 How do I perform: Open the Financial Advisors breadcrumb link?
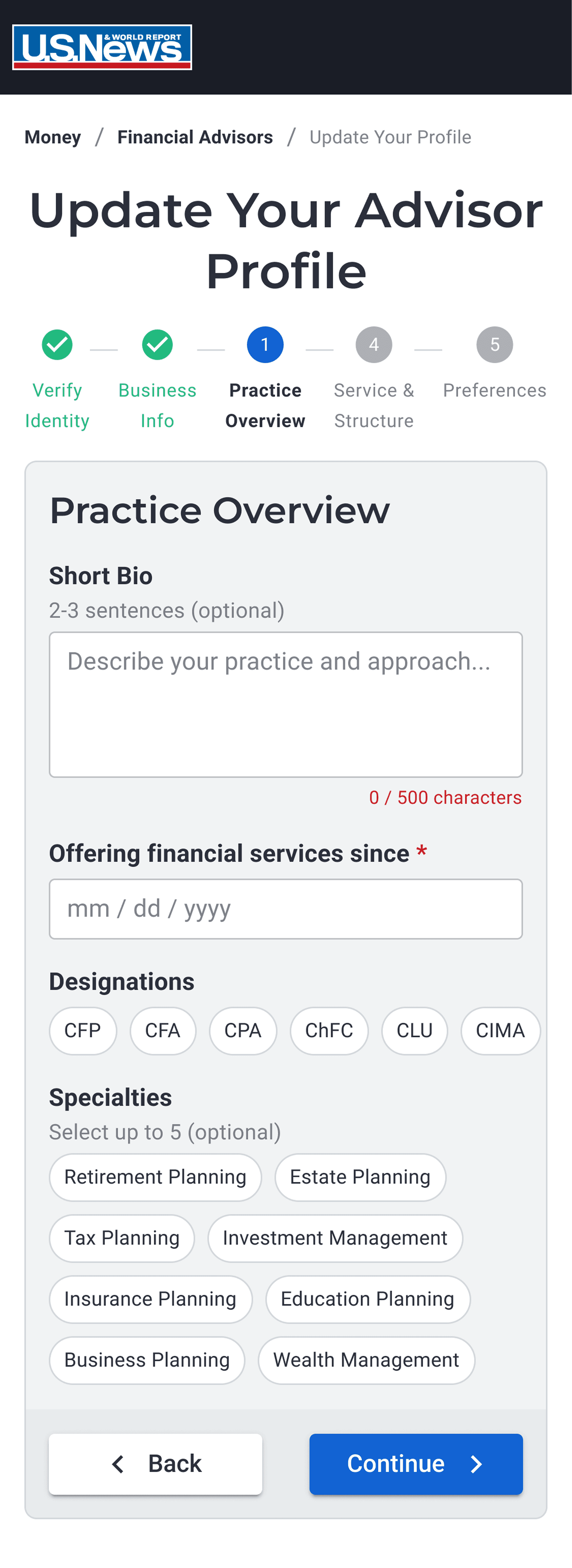point(195,137)
